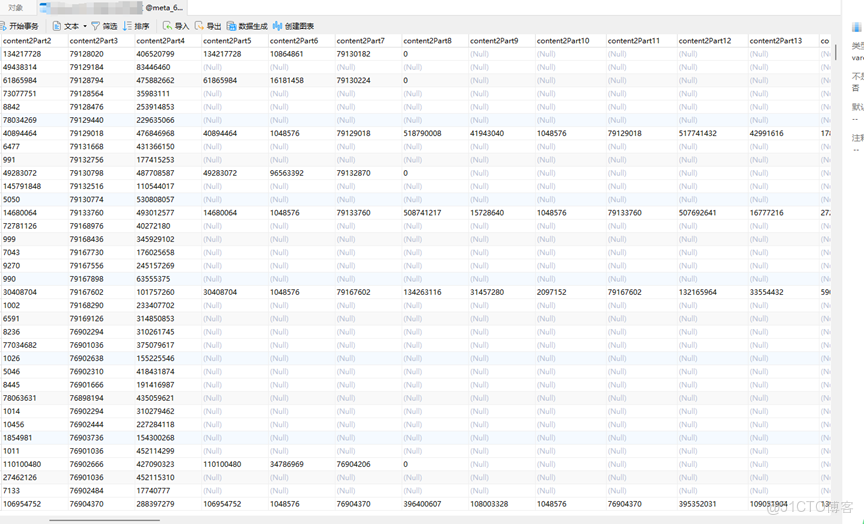The height and width of the screenshot is (524, 864).
Task: Click the content2Part3 column header
Action: (101, 41)
